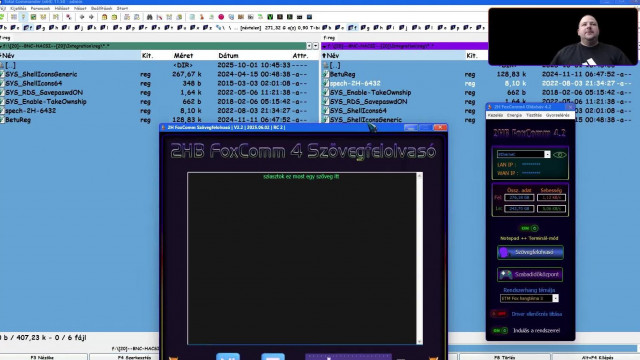Screen dimensions: 640x360
Task: Click inside the Szövegfelolvasó text area
Action: (x=302, y=258)
